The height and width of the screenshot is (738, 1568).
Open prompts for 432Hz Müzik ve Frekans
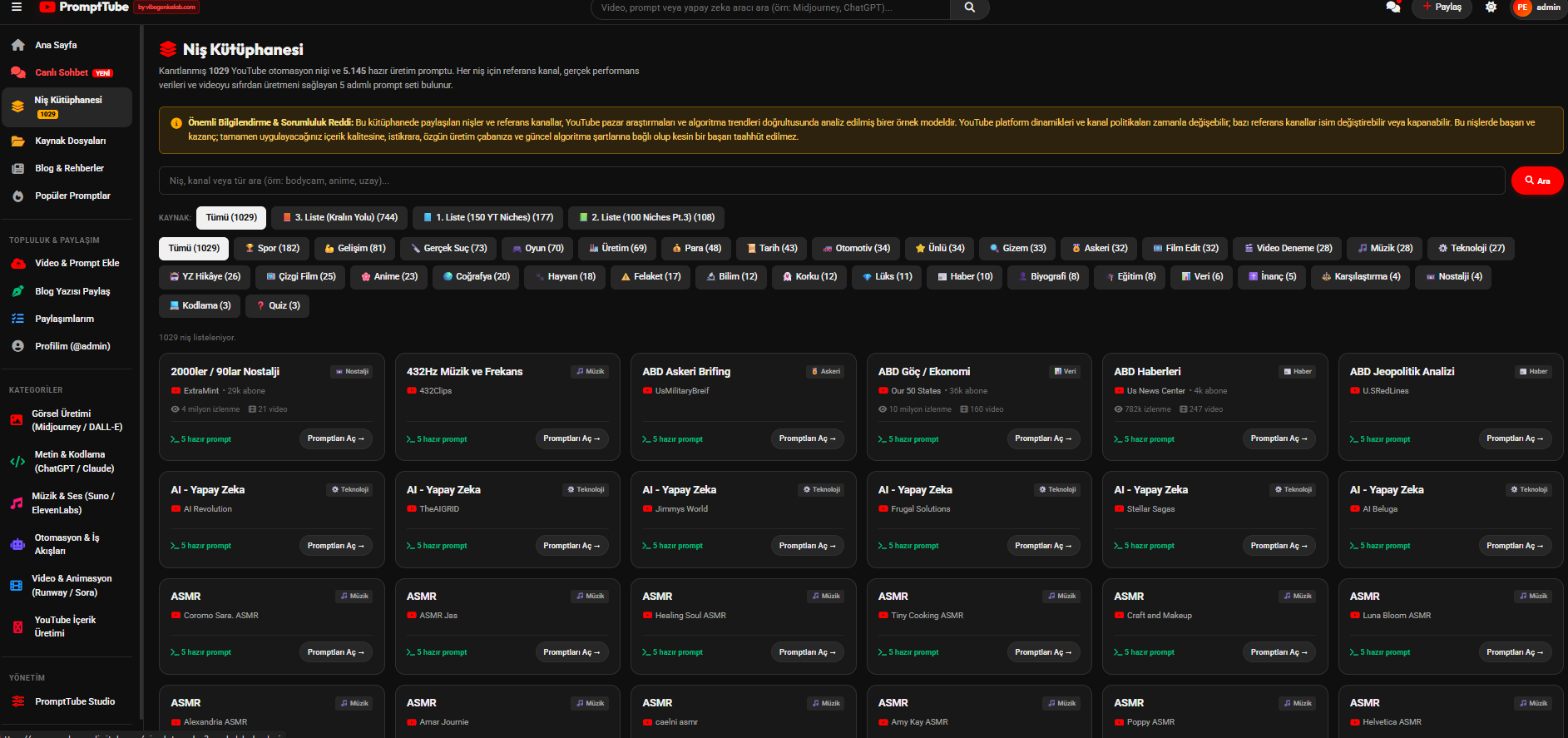click(571, 438)
